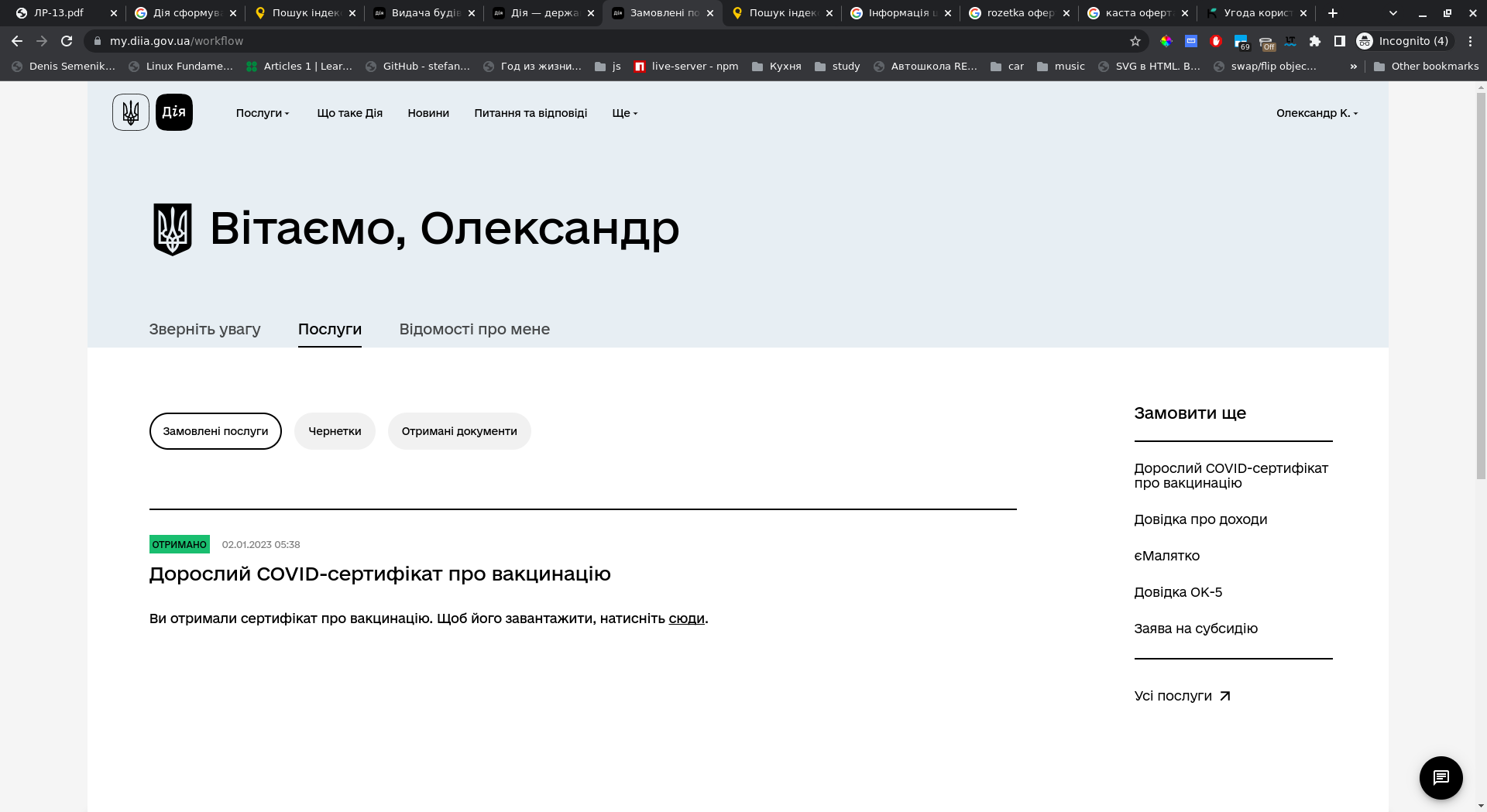This screenshot has height=812, width=1487.
Task: Open Chrome three-dot menu
Action: [x=1471, y=41]
